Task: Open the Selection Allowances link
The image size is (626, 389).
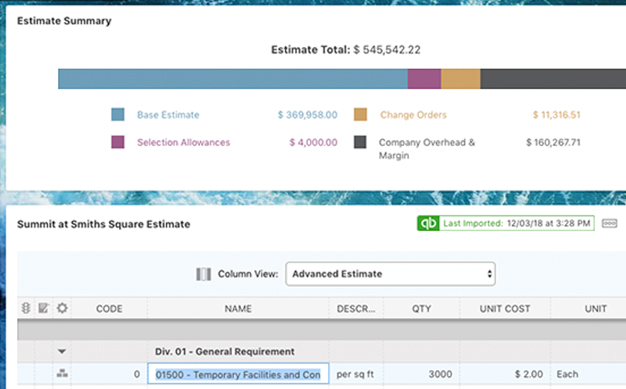Action: (x=184, y=143)
